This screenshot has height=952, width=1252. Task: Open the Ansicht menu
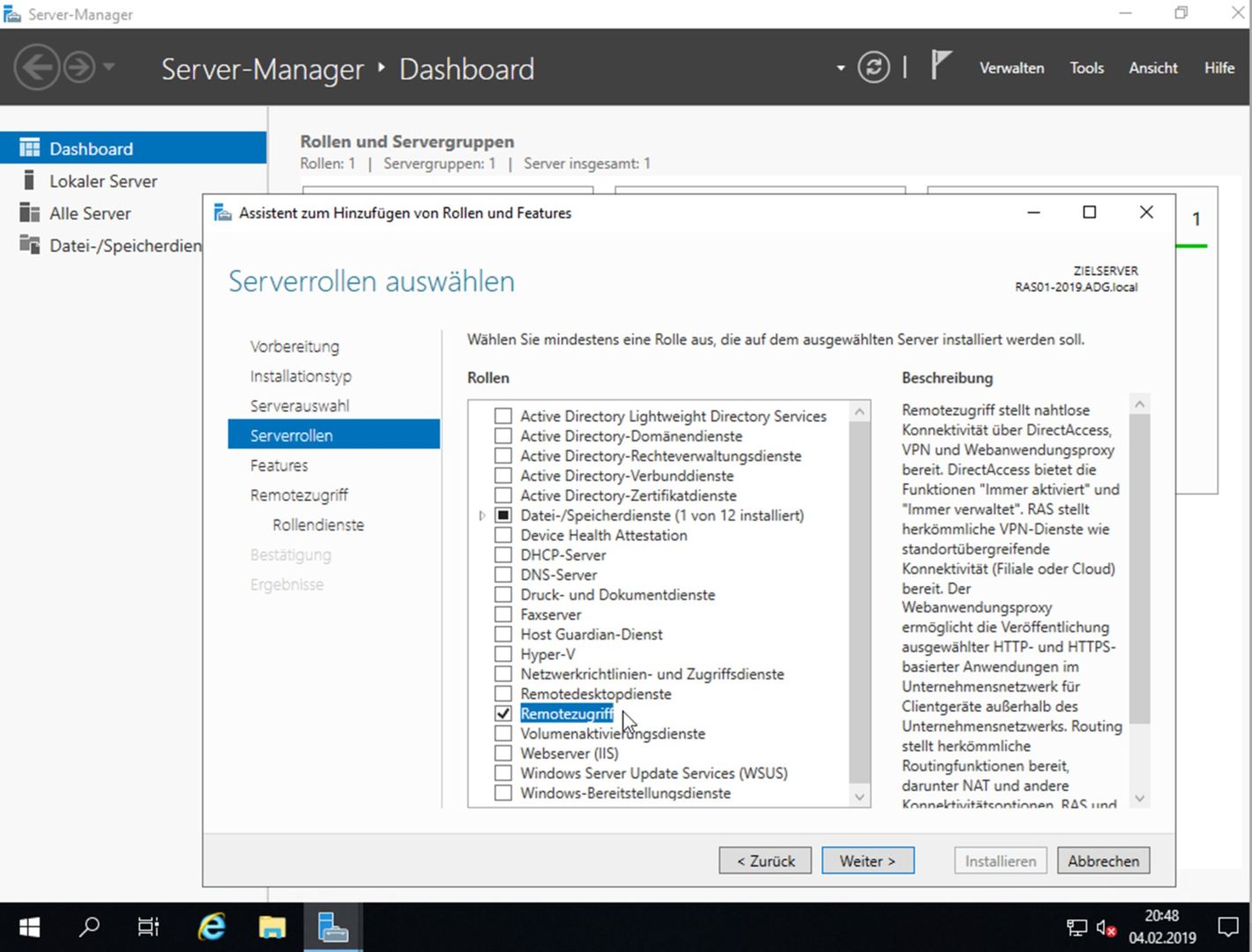(x=1152, y=68)
